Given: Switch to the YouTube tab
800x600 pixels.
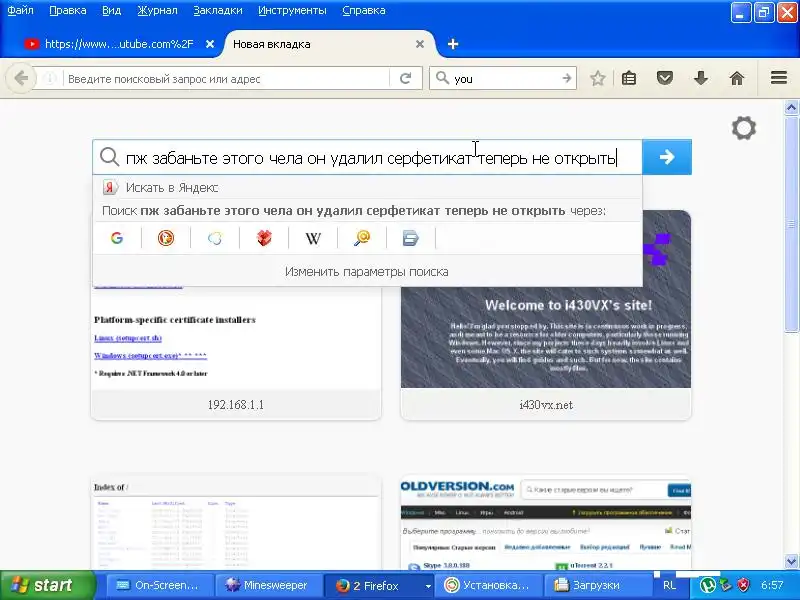Looking at the screenshot, I should 118,44.
